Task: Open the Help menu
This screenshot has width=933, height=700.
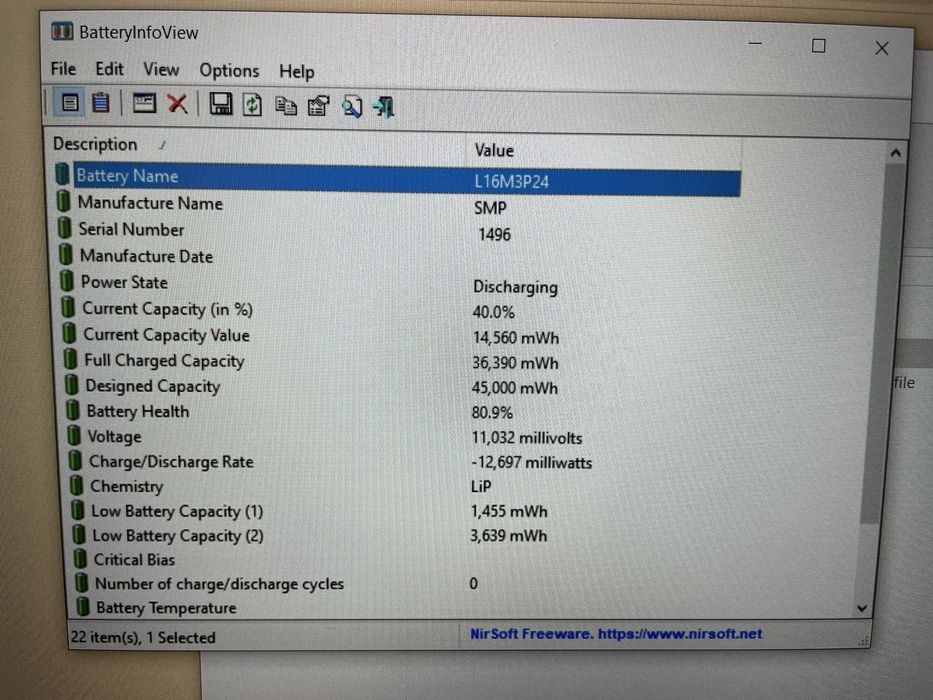Action: 296,72
